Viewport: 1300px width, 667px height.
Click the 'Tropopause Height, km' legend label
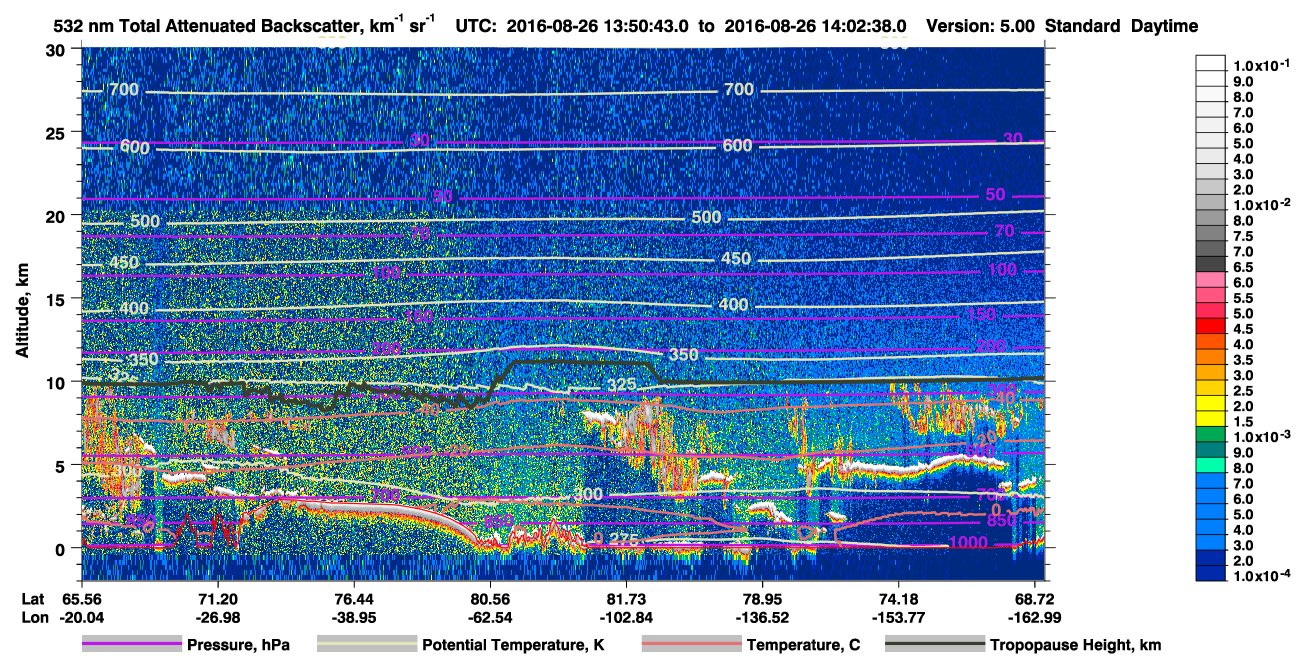pos(1076,645)
